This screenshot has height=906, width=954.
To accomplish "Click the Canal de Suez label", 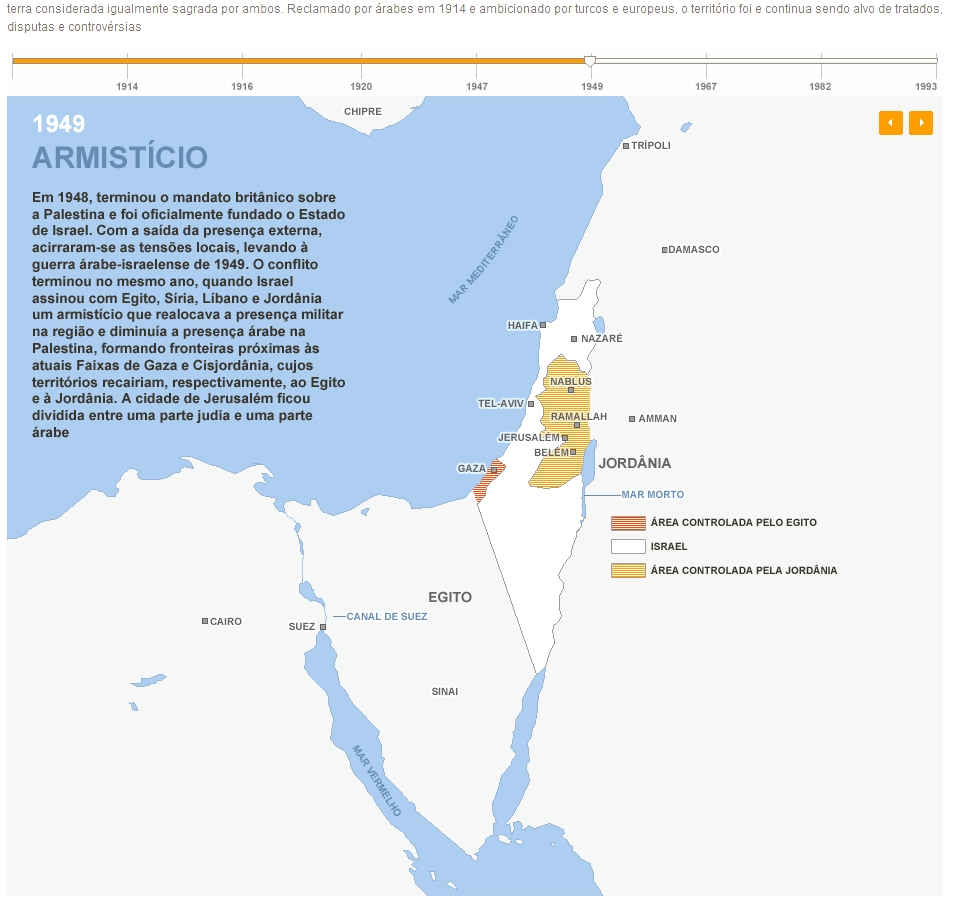I will 386,617.
